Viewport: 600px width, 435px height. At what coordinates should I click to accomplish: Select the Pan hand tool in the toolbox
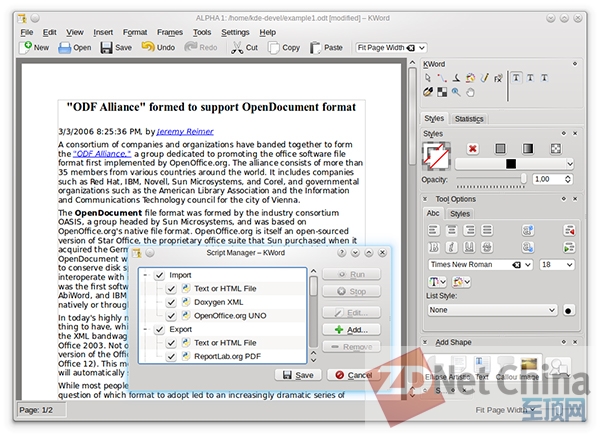click(x=470, y=92)
